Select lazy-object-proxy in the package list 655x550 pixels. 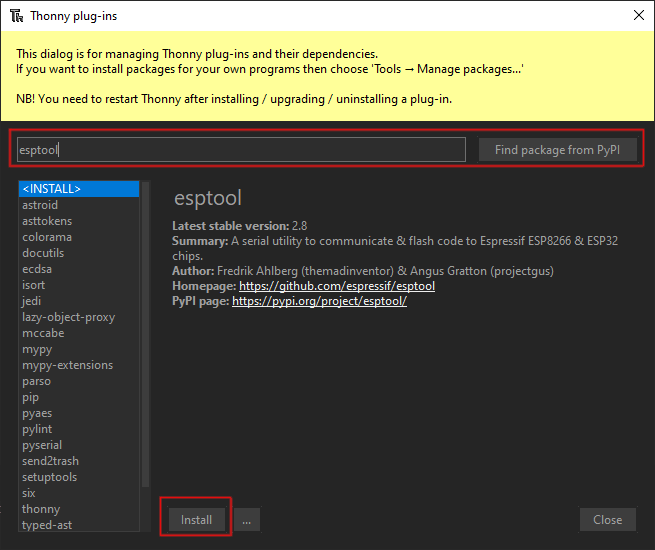pos(79,317)
